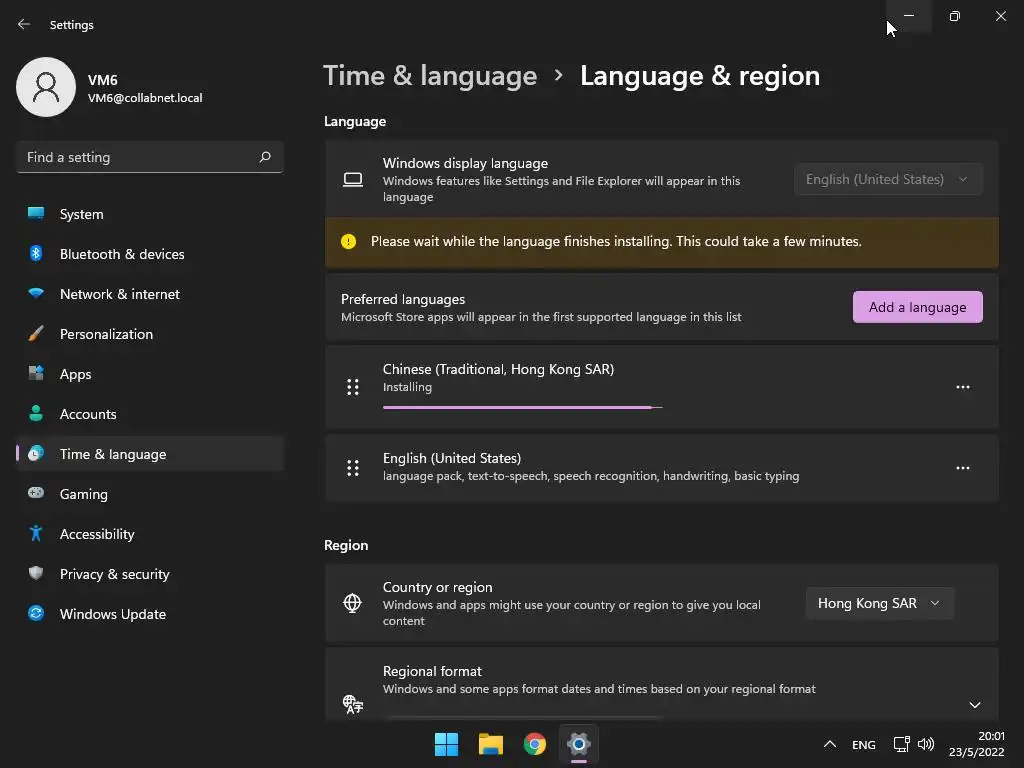This screenshot has width=1024, height=768.
Task: Click the search magnifier in Find a setting
Action: (x=264, y=157)
